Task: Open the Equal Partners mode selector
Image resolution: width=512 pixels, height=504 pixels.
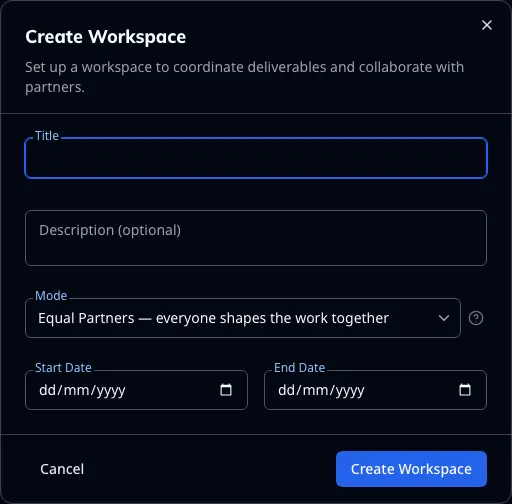Action: (243, 318)
